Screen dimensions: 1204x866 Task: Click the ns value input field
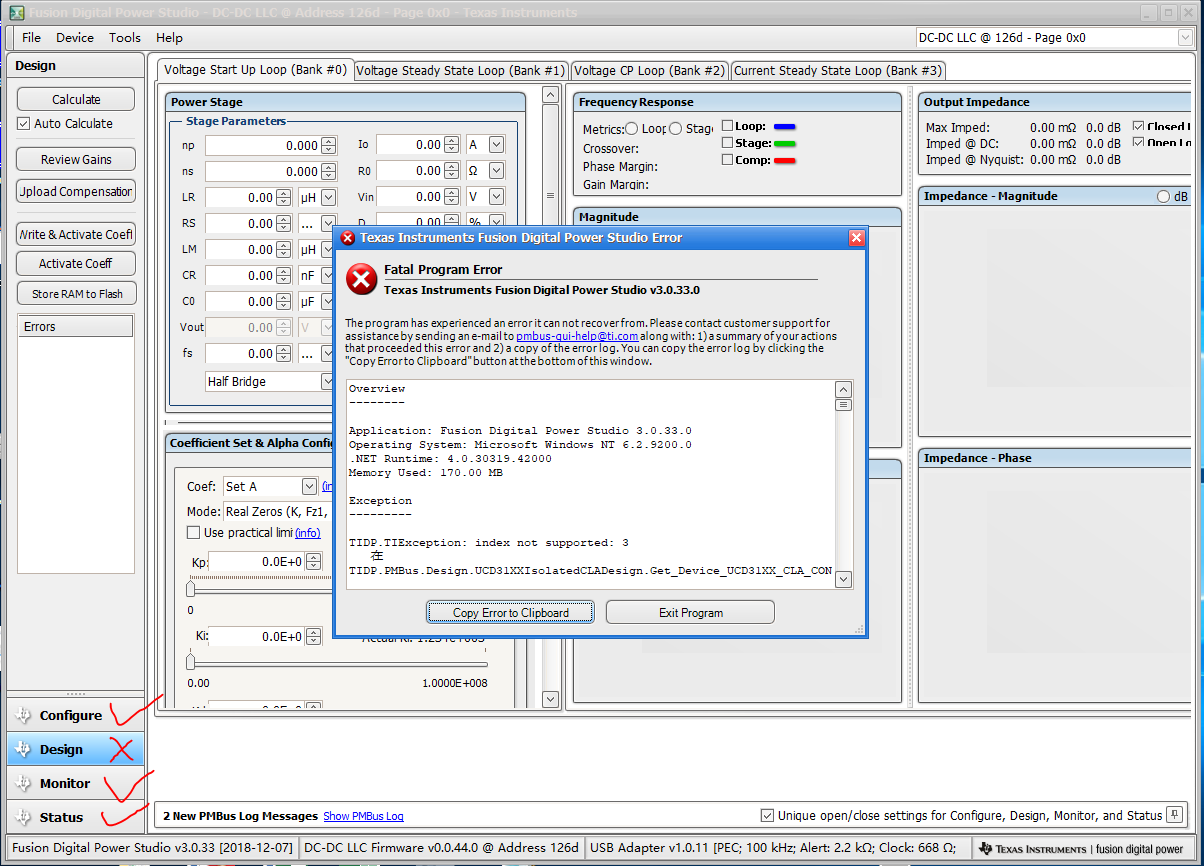coord(263,172)
